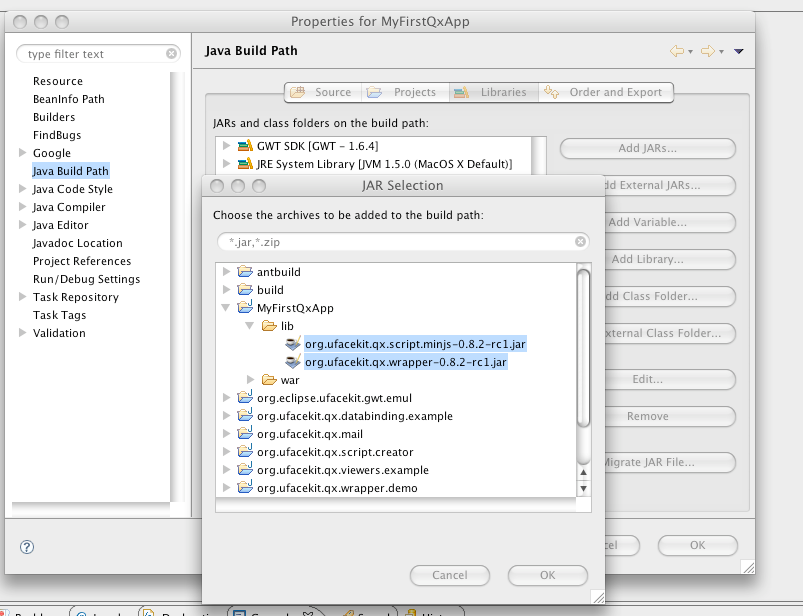
Task: Clear the 'type filter text' field
Action: (x=171, y=54)
